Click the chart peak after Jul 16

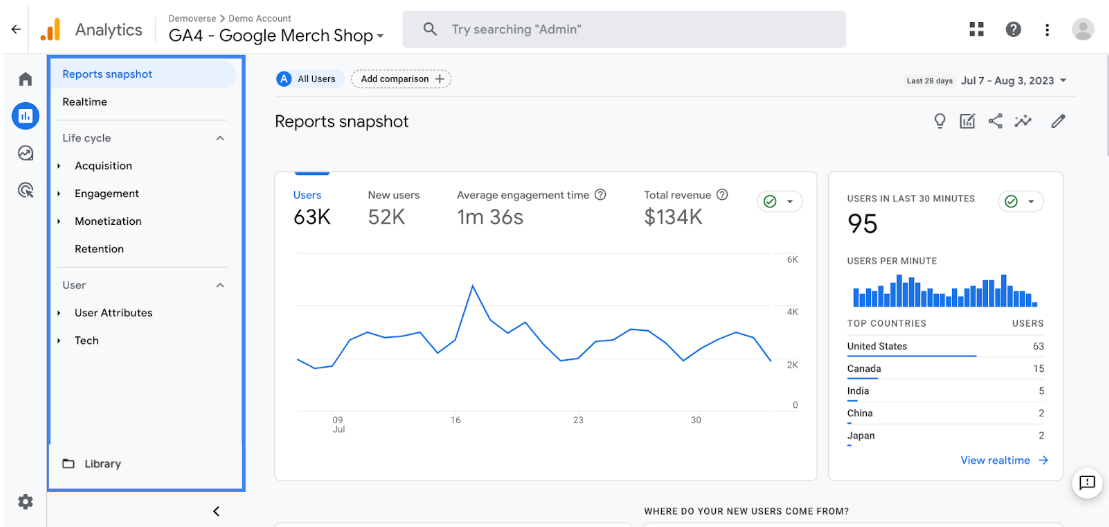(x=472, y=286)
